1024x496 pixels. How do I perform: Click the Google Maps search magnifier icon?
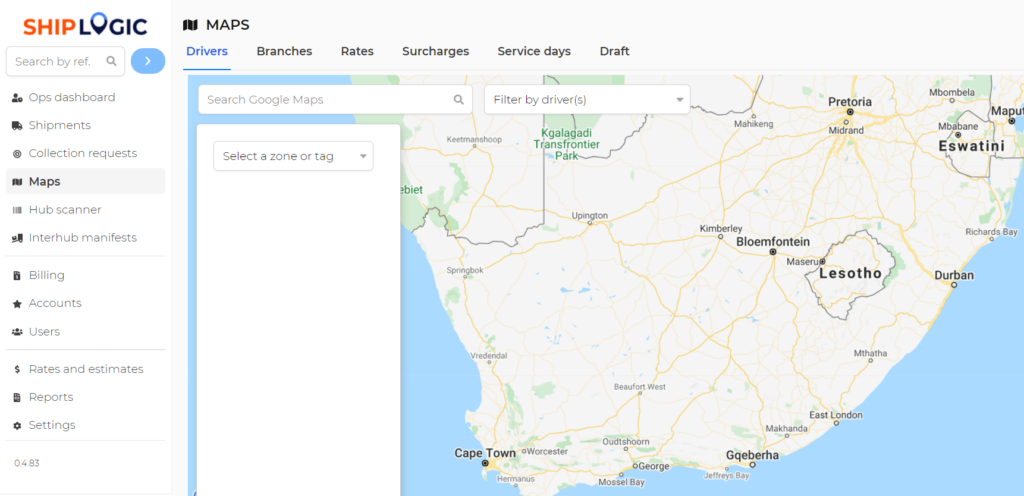click(459, 100)
